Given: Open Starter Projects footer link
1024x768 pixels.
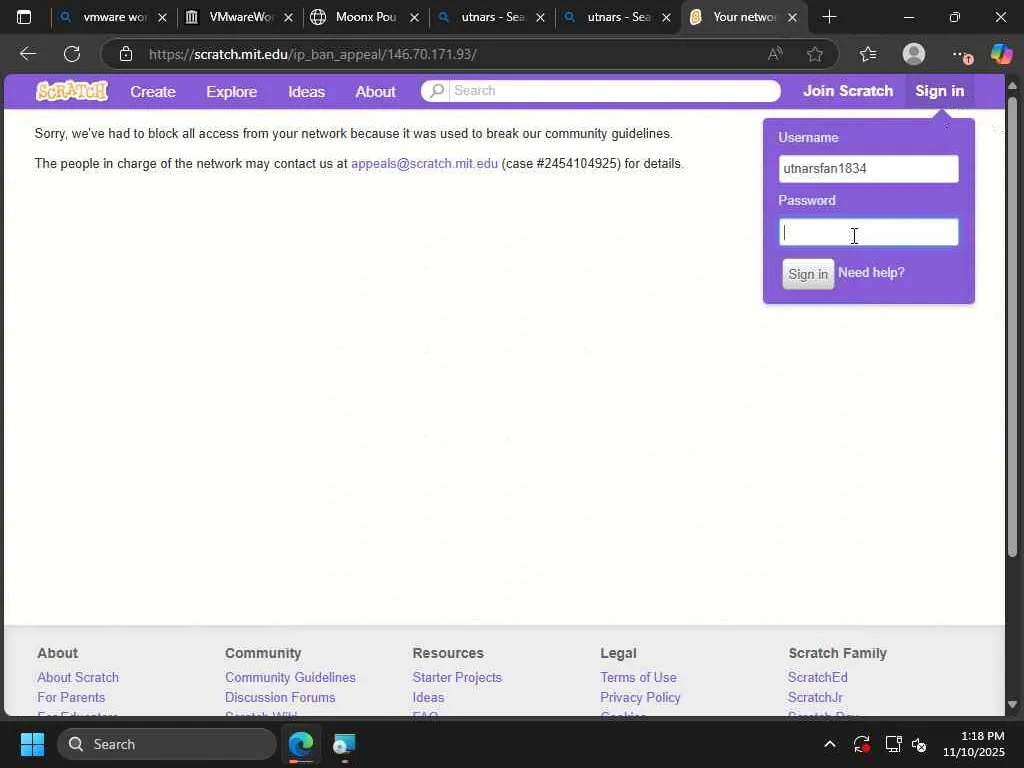Looking at the screenshot, I should click(457, 677).
